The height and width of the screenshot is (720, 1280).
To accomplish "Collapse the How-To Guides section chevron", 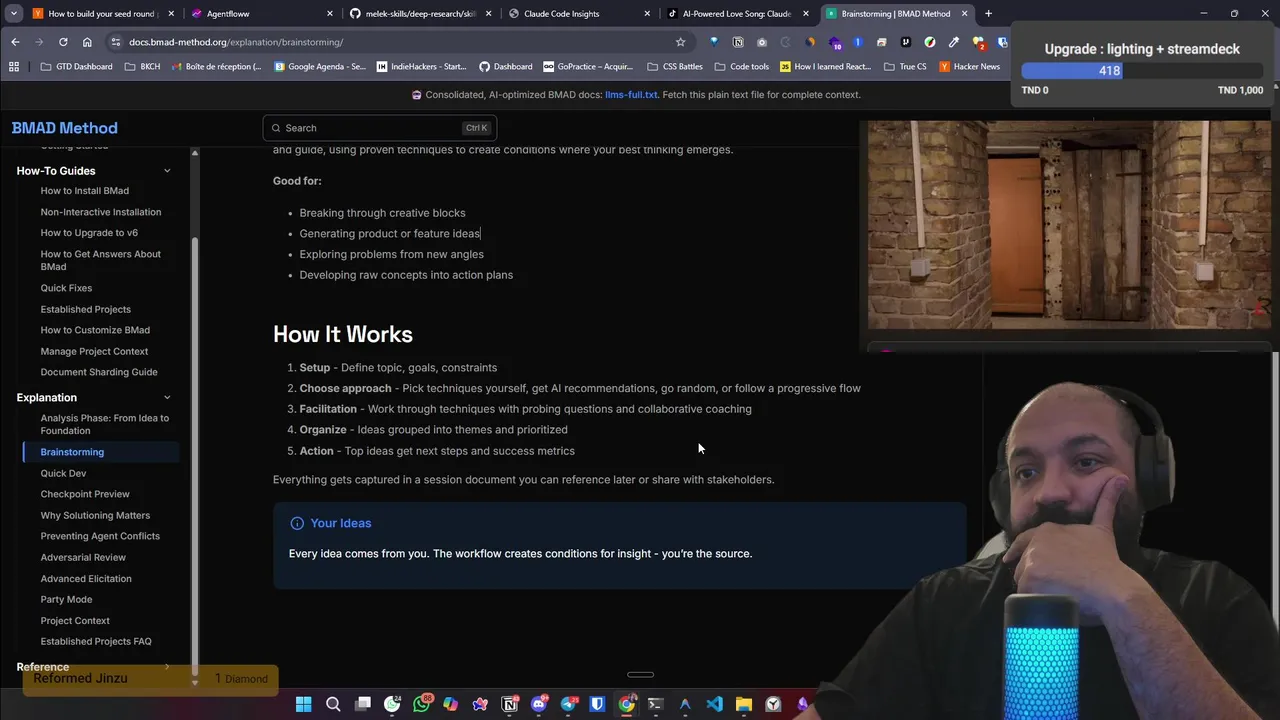I will (x=167, y=171).
